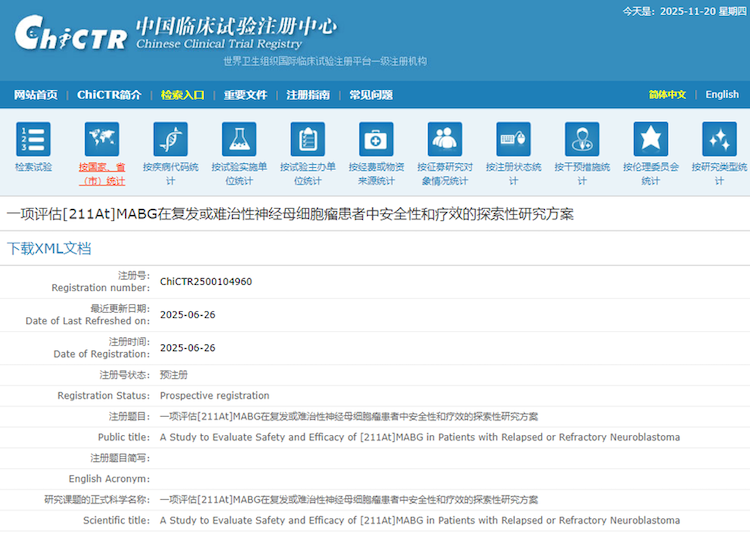This screenshot has width=750, height=533.
Task: Select the 按疾病代码统计 DNA icon
Action: pyautogui.click(x=170, y=140)
